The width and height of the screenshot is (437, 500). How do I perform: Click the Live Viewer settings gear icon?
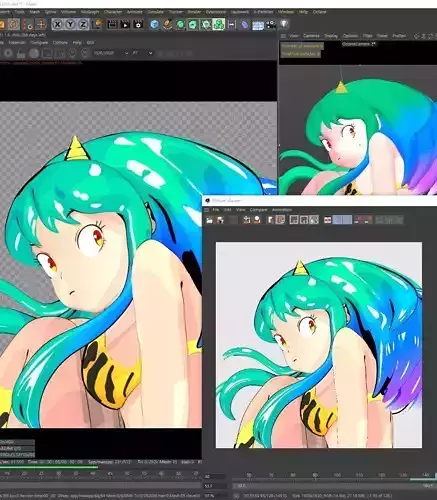[8, 53]
